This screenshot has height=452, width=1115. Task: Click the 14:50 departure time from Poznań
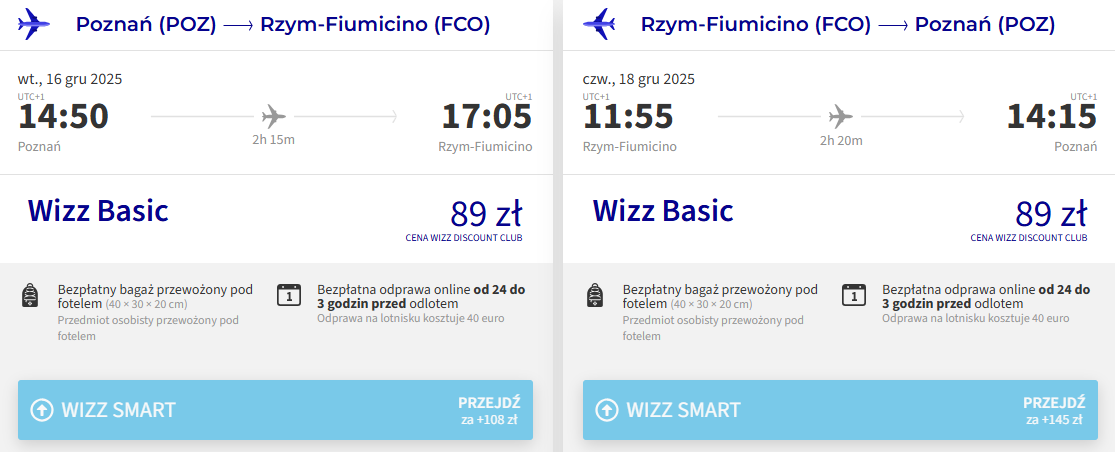pyautogui.click(x=63, y=117)
